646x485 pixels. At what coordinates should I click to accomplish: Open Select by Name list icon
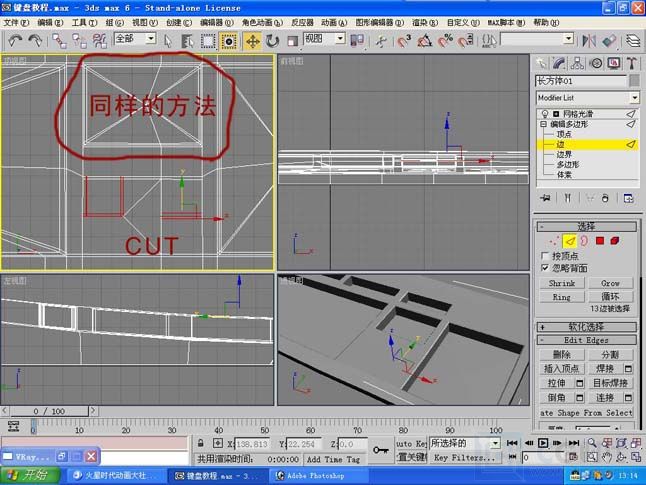(187, 41)
